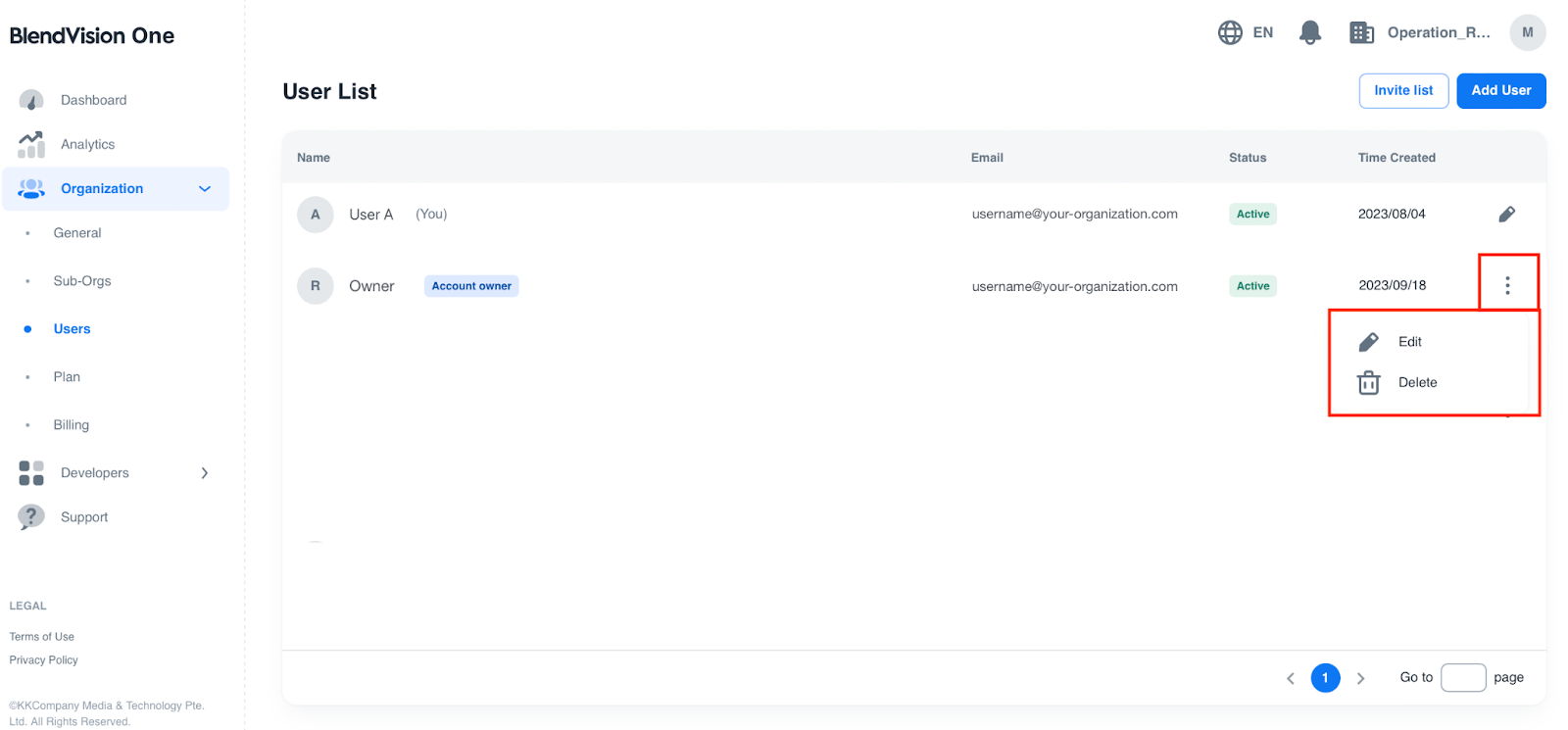
Task: Choose Delete from the context menu
Action: pyautogui.click(x=1417, y=383)
